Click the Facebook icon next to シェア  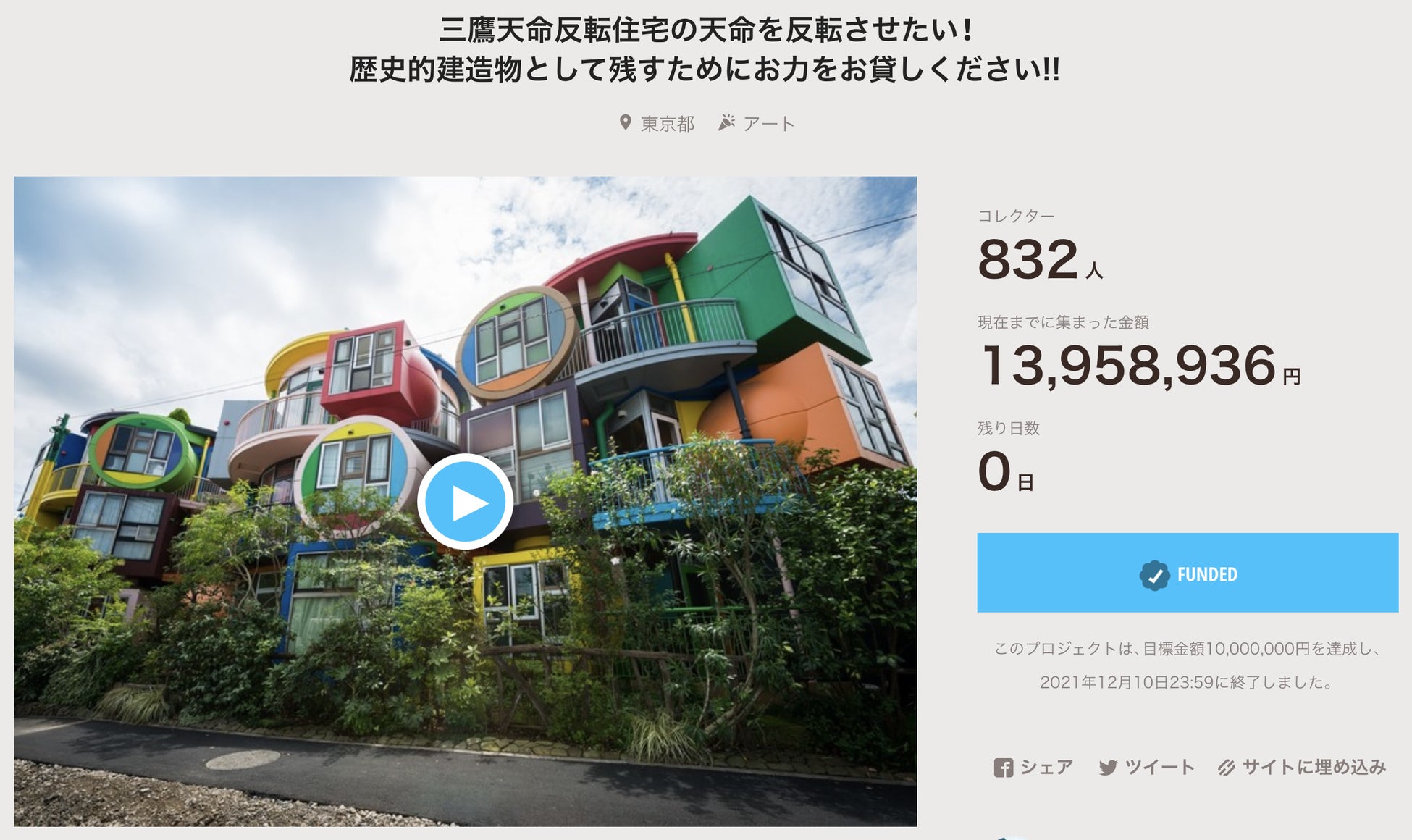point(1004,768)
